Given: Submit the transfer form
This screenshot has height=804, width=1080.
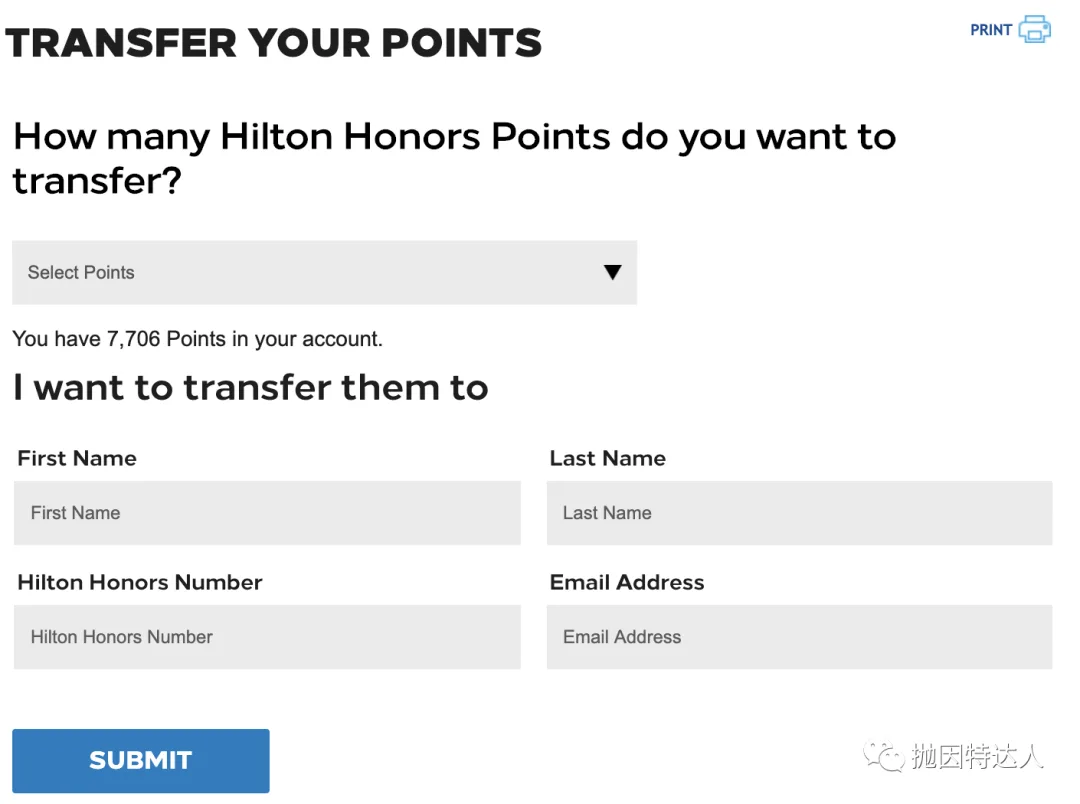Looking at the screenshot, I should coord(141,761).
